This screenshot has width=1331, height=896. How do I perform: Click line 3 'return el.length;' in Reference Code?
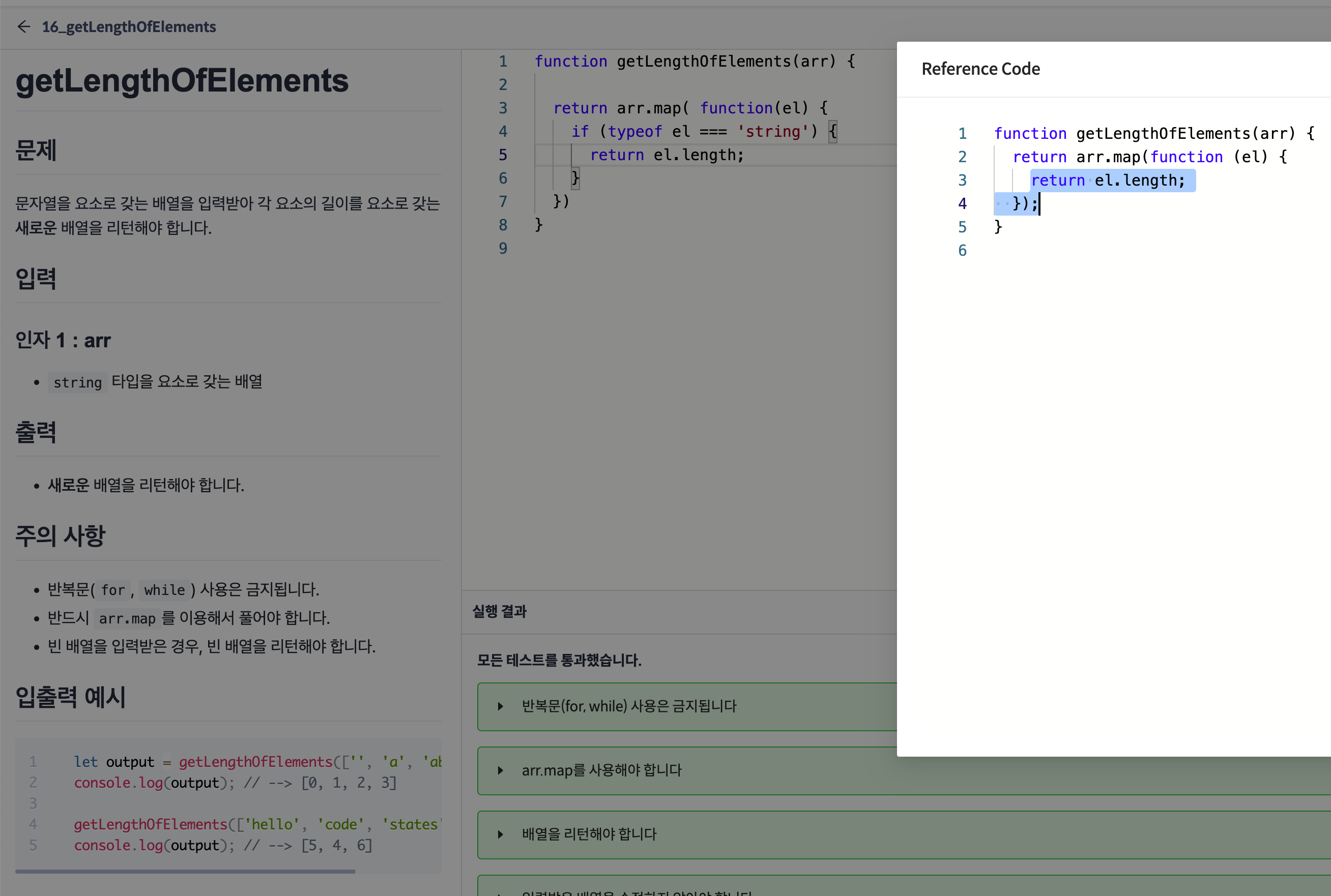(x=1108, y=181)
